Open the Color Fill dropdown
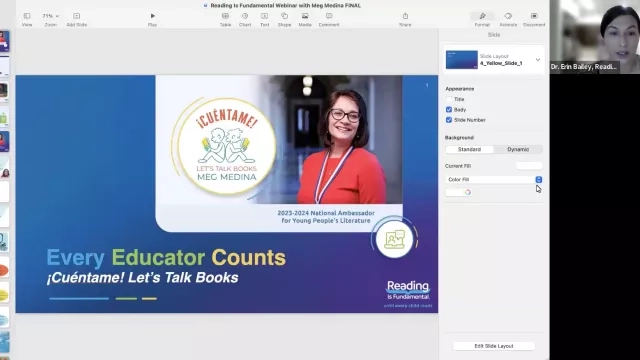This screenshot has width=640, height=360. point(493,180)
